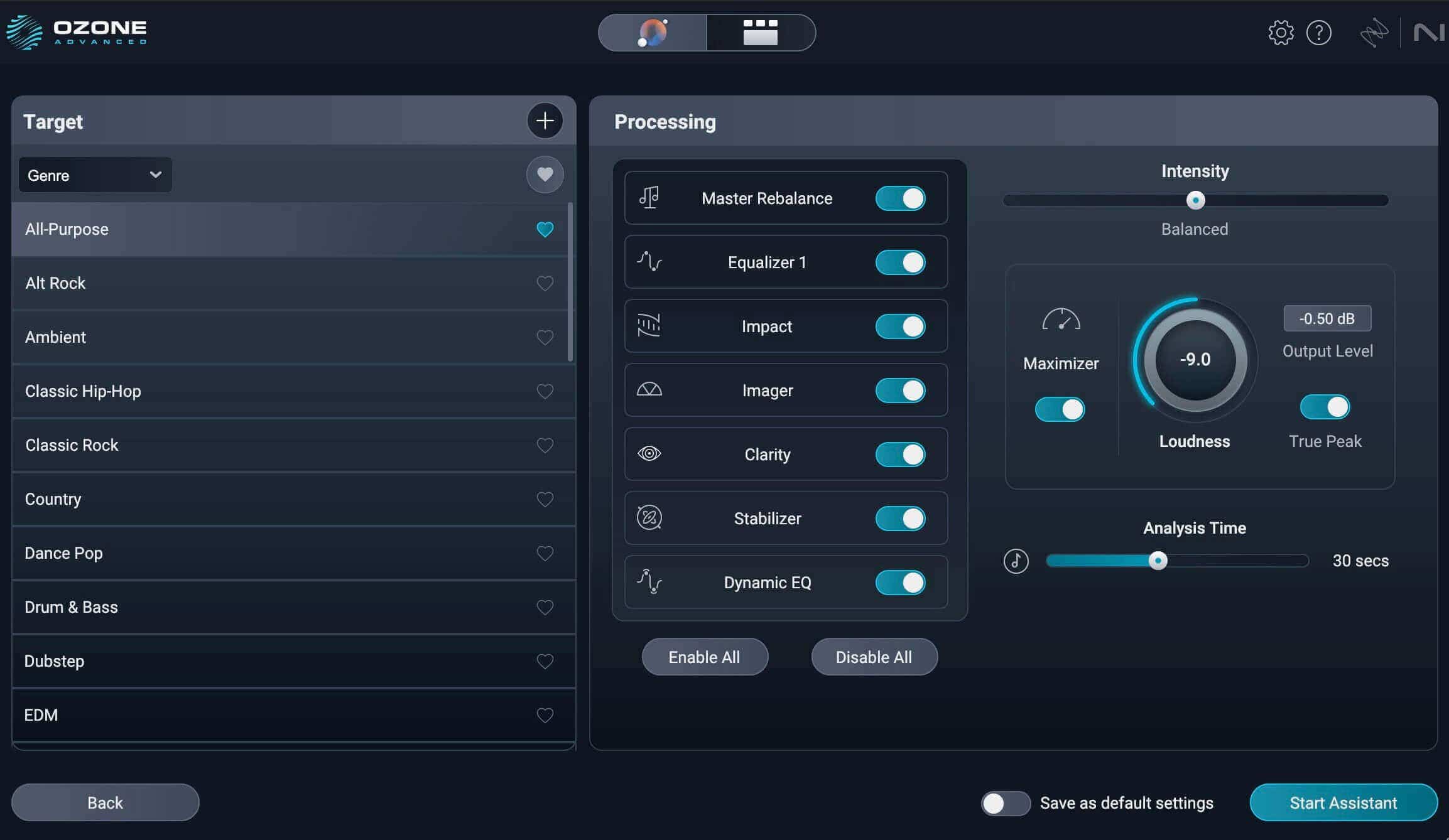This screenshot has width=1449, height=840.
Task: Open the settings gear icon
Action: [1281, 33]
